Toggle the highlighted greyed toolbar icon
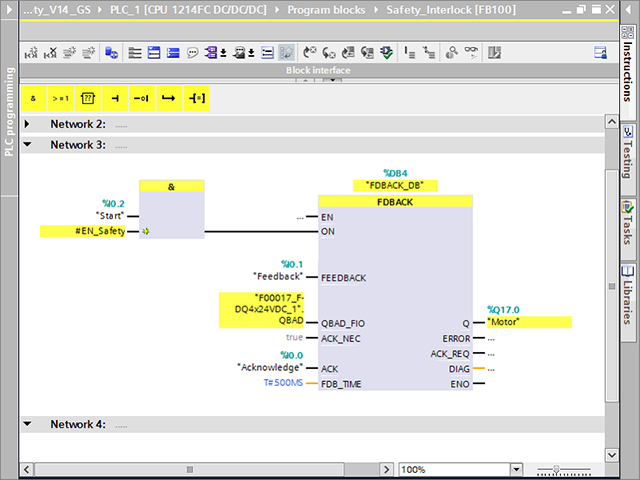The image size is (640, 480). click(286, 53)
